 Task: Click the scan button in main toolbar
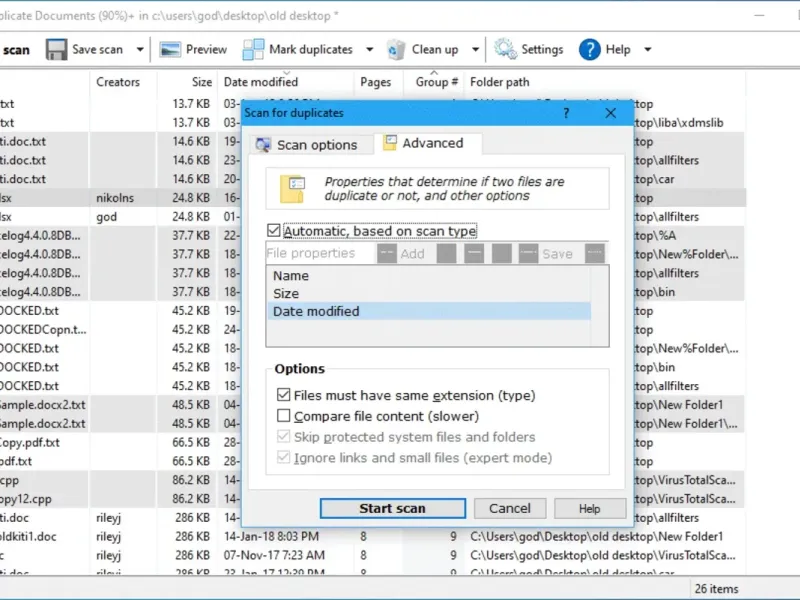point(15,50)
